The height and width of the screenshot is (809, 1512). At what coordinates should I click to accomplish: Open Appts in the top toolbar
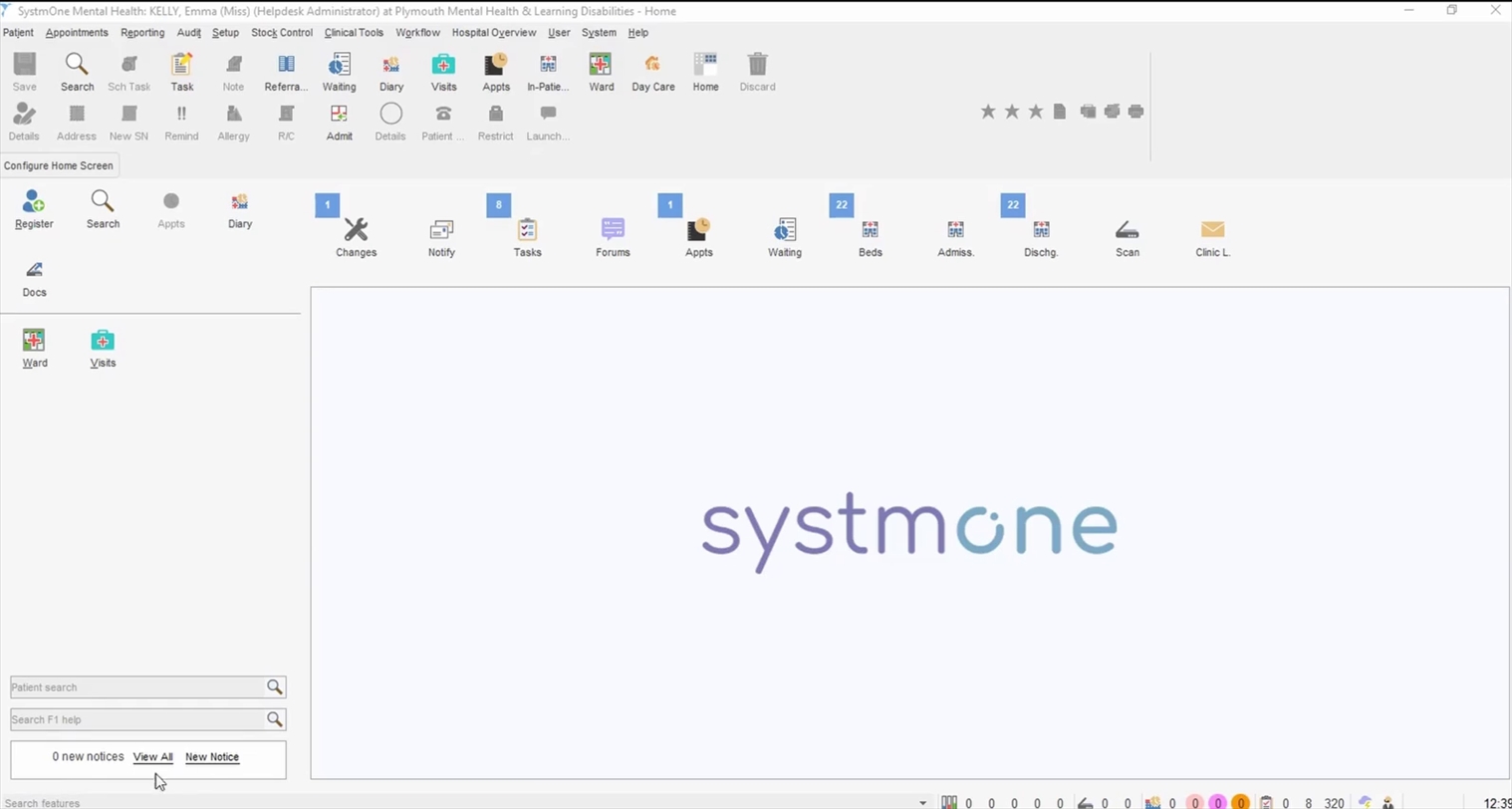click(496, 72)
